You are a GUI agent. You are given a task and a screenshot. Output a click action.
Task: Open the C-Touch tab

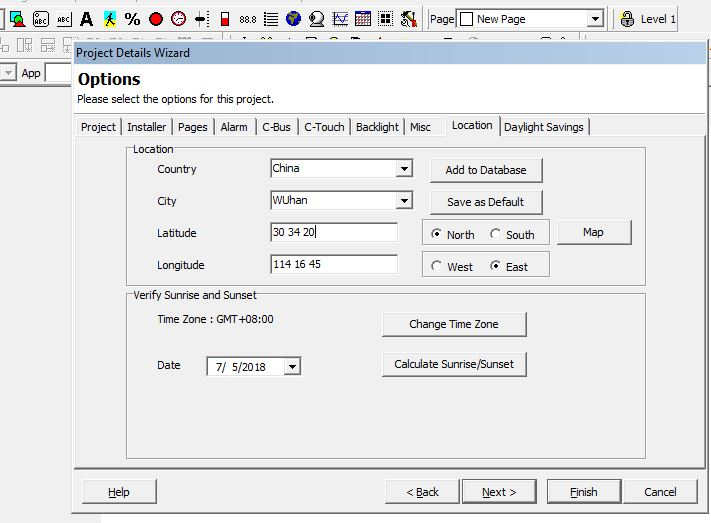[324, 127]
